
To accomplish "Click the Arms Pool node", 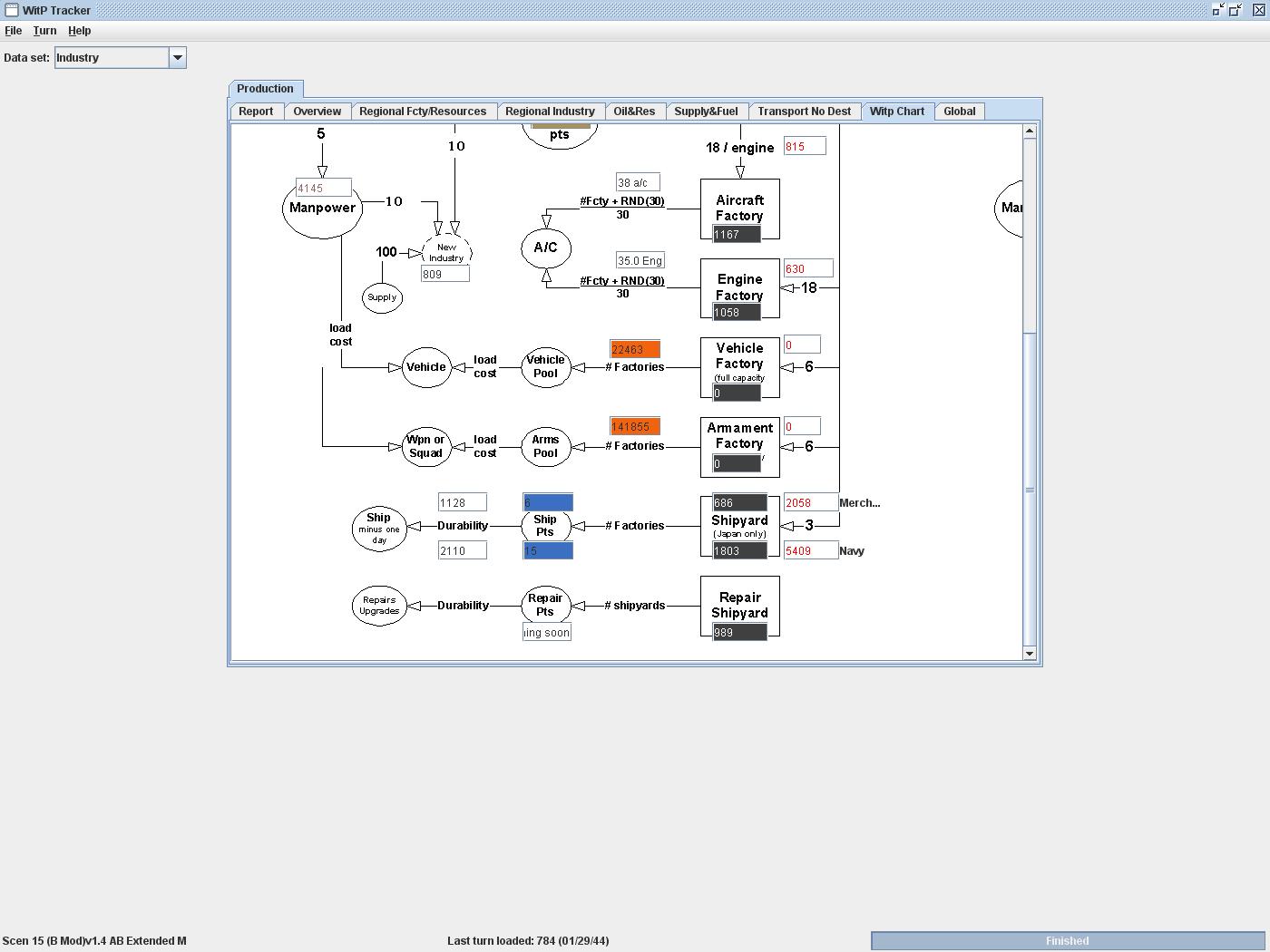I will (545, 446).
